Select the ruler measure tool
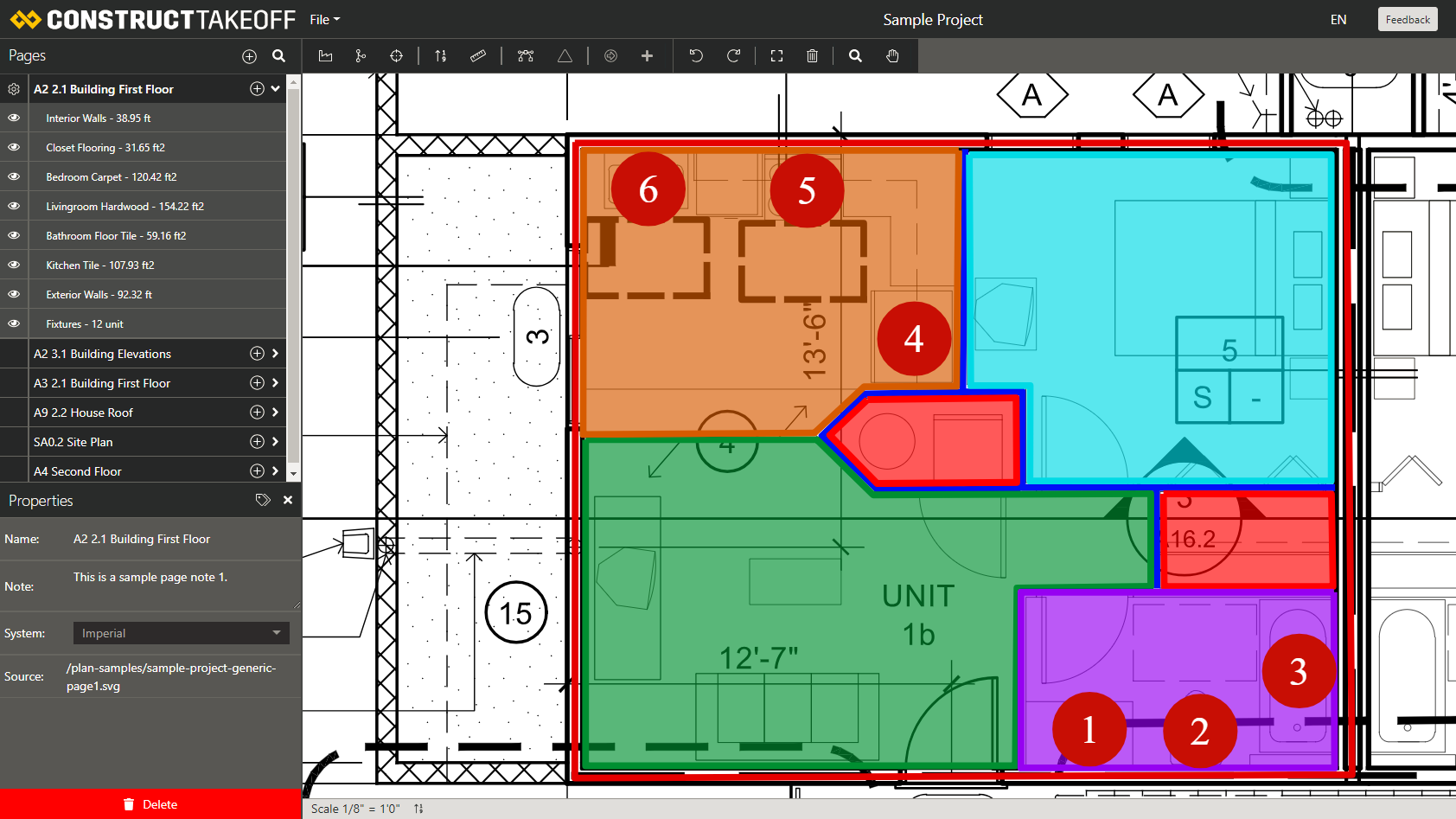 click(x=478, y=56)
